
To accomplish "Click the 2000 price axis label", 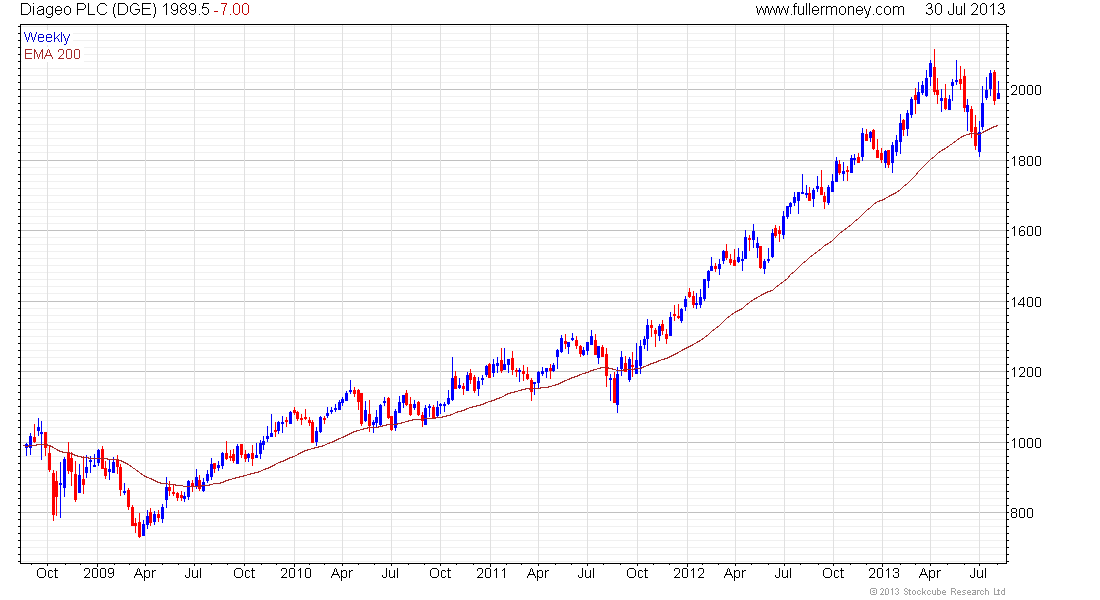I will pos(1026,91).
